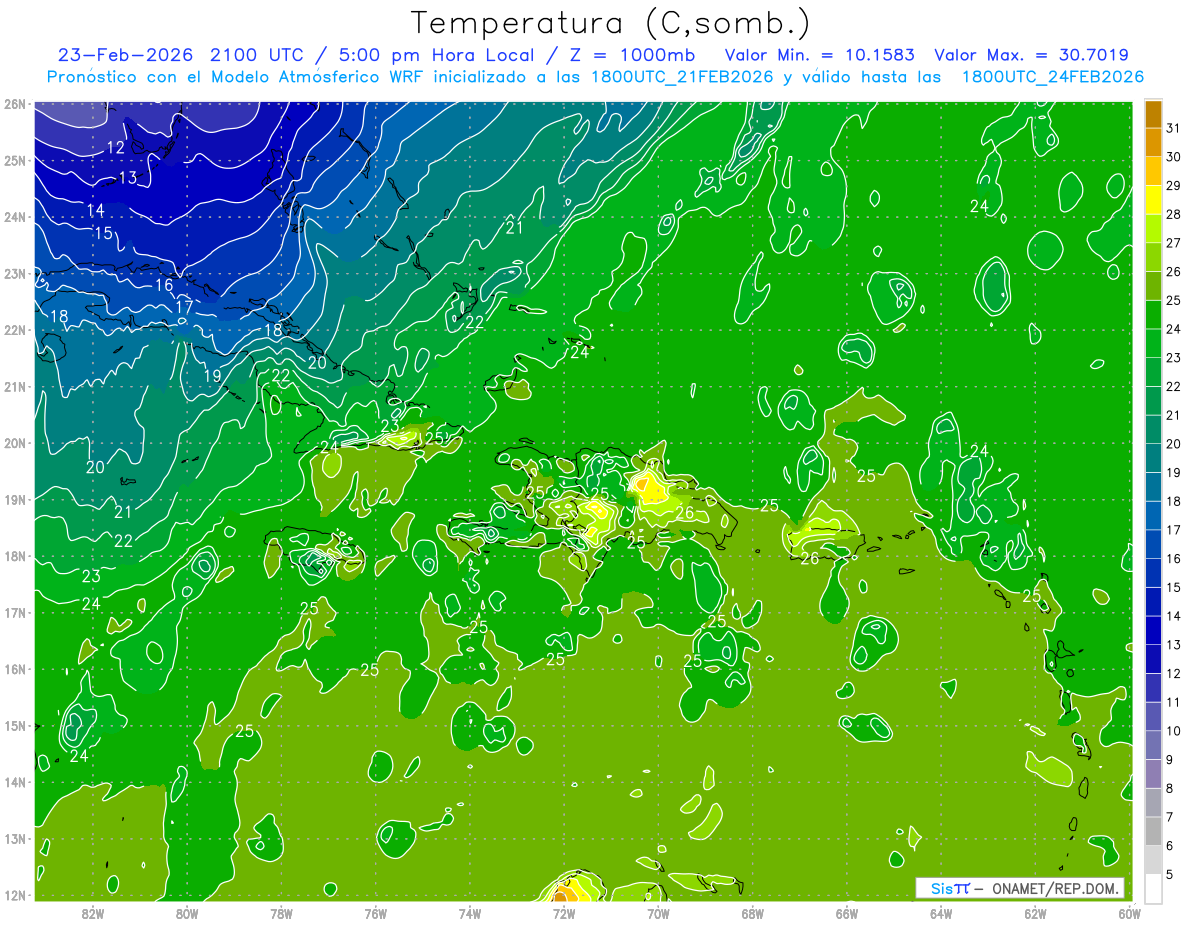Click the "22N" latitude axis label
1200x927 pixels.
(14, 330)
